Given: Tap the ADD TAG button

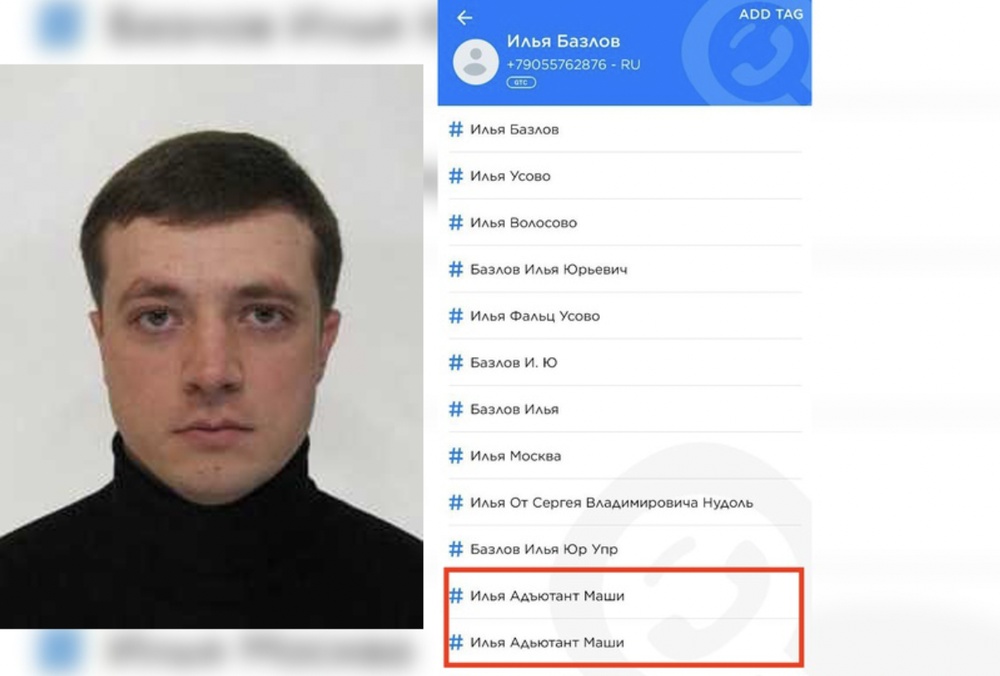Looking at the screenshot, I should [770, 14].
